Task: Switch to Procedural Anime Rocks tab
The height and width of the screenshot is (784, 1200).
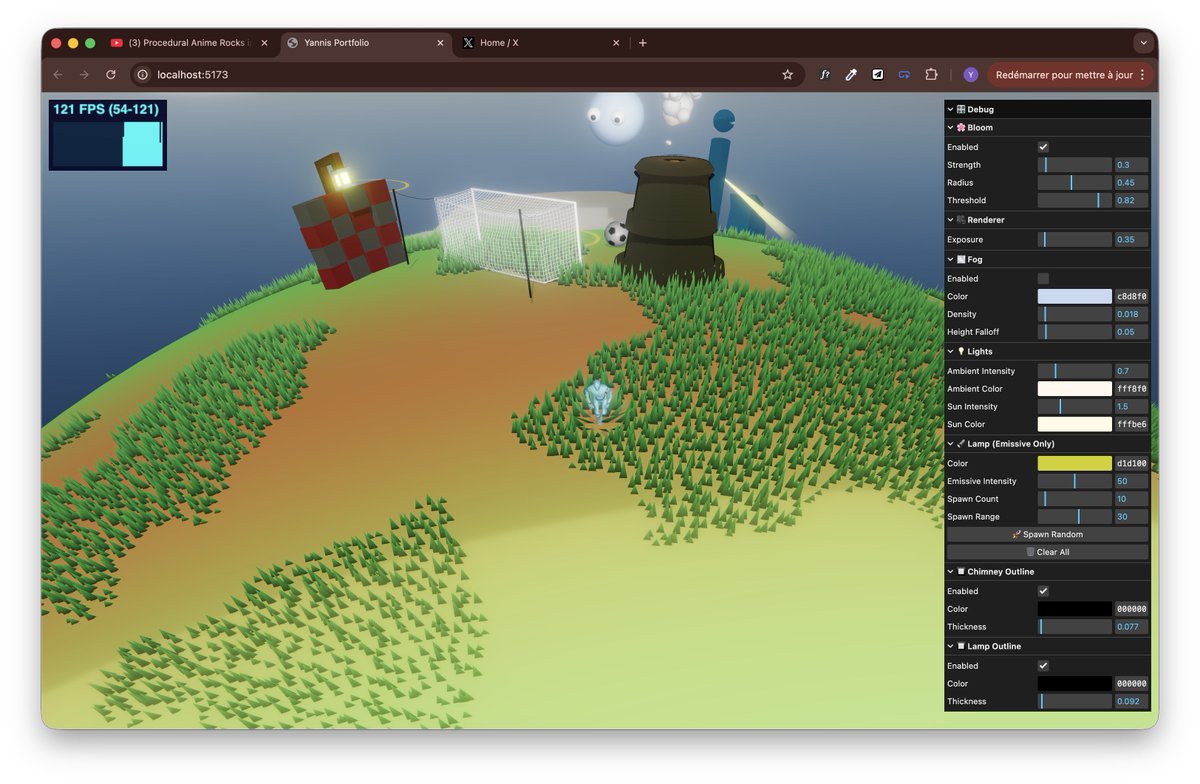Action: [x=190, y=43]
